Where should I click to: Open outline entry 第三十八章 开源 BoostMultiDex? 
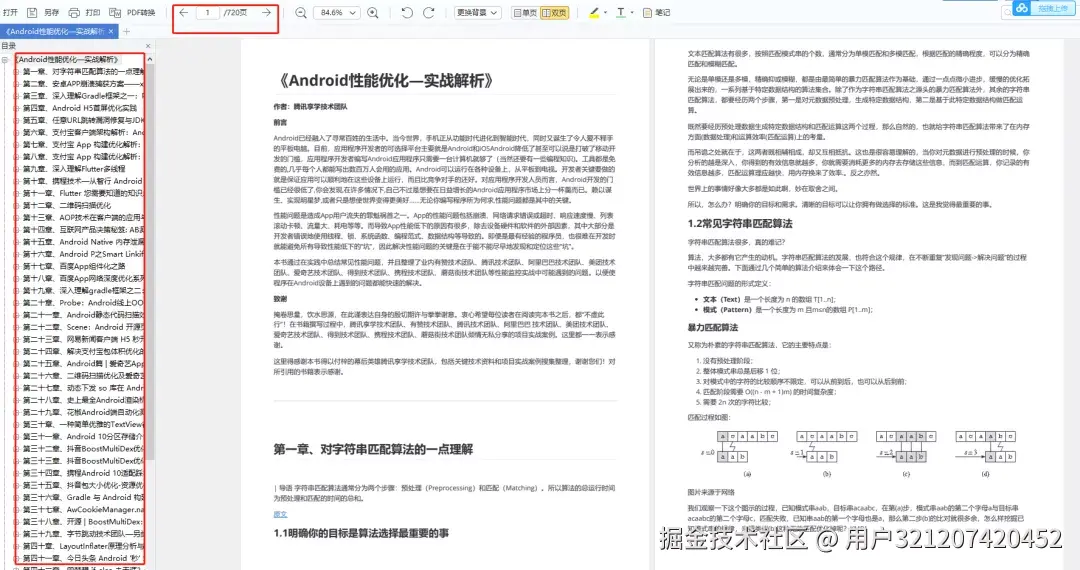[83, 522]
